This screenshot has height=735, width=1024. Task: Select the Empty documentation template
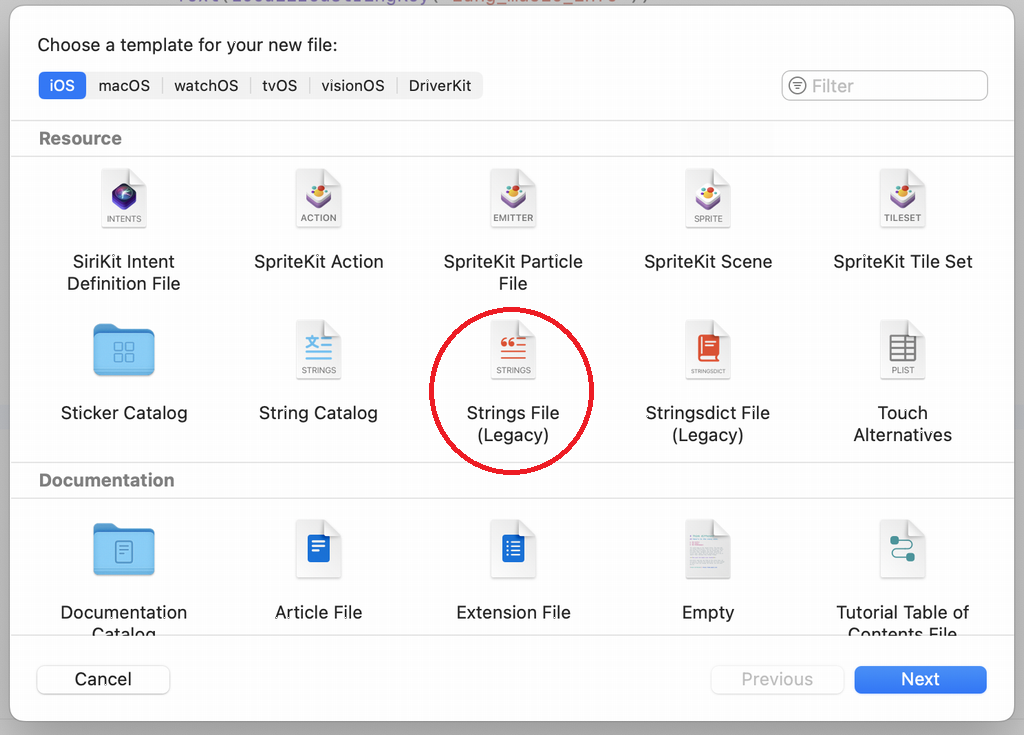(x=708, y=550)
